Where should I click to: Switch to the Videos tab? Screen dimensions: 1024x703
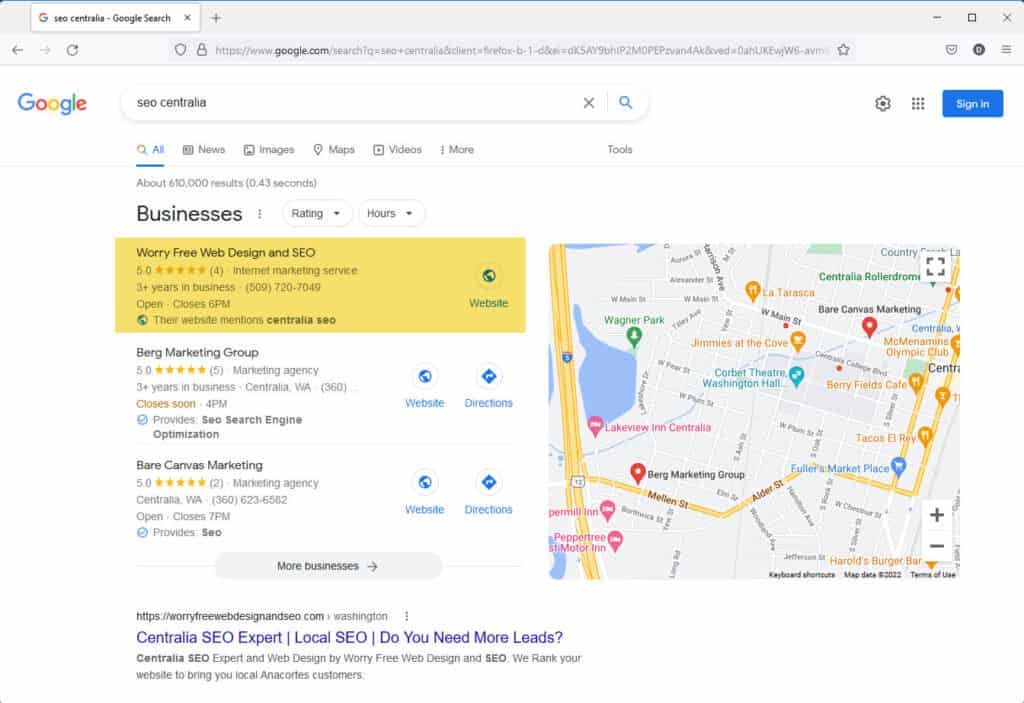(397, 150)
